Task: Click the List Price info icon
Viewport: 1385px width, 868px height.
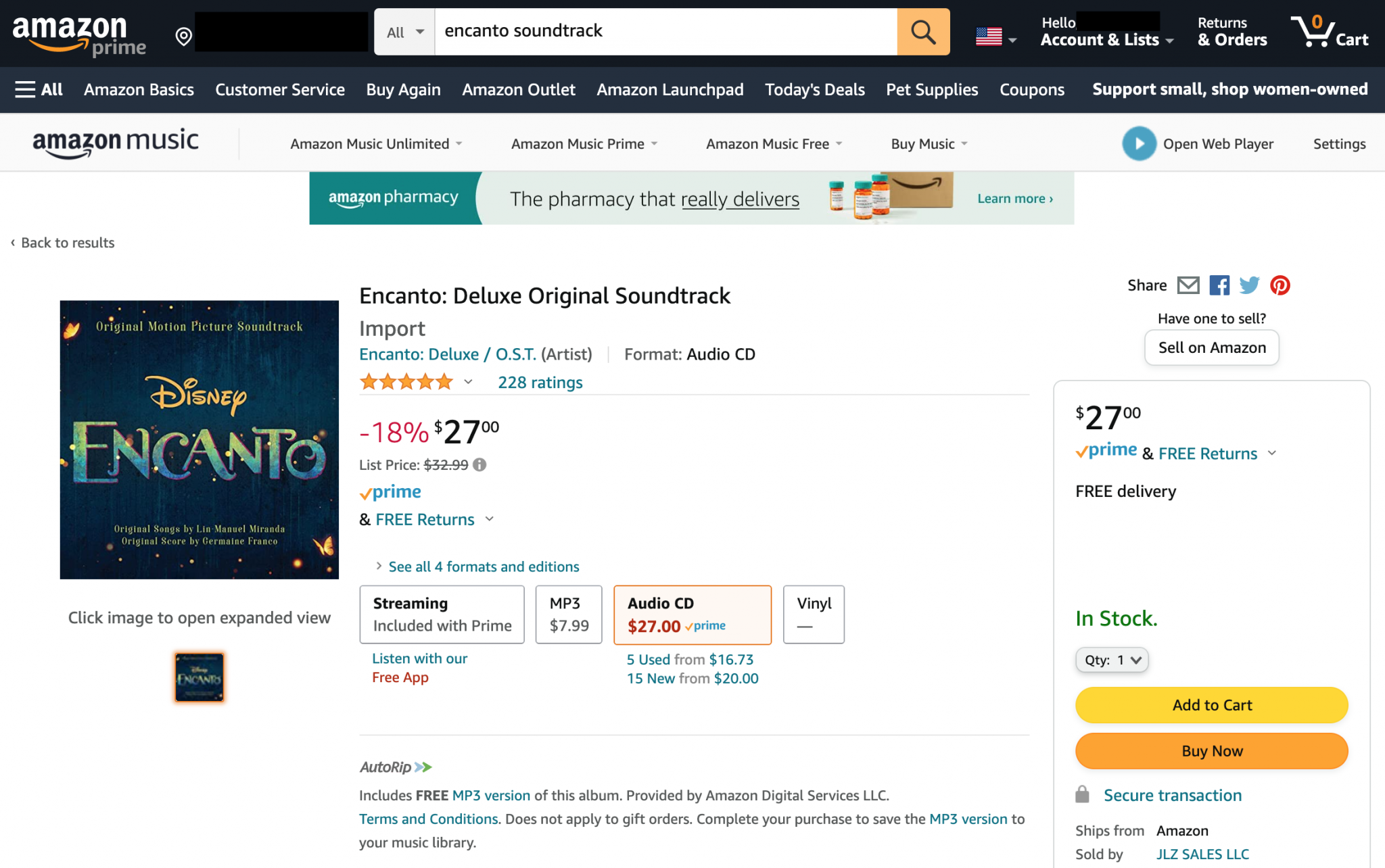Action: pos(479,464)
